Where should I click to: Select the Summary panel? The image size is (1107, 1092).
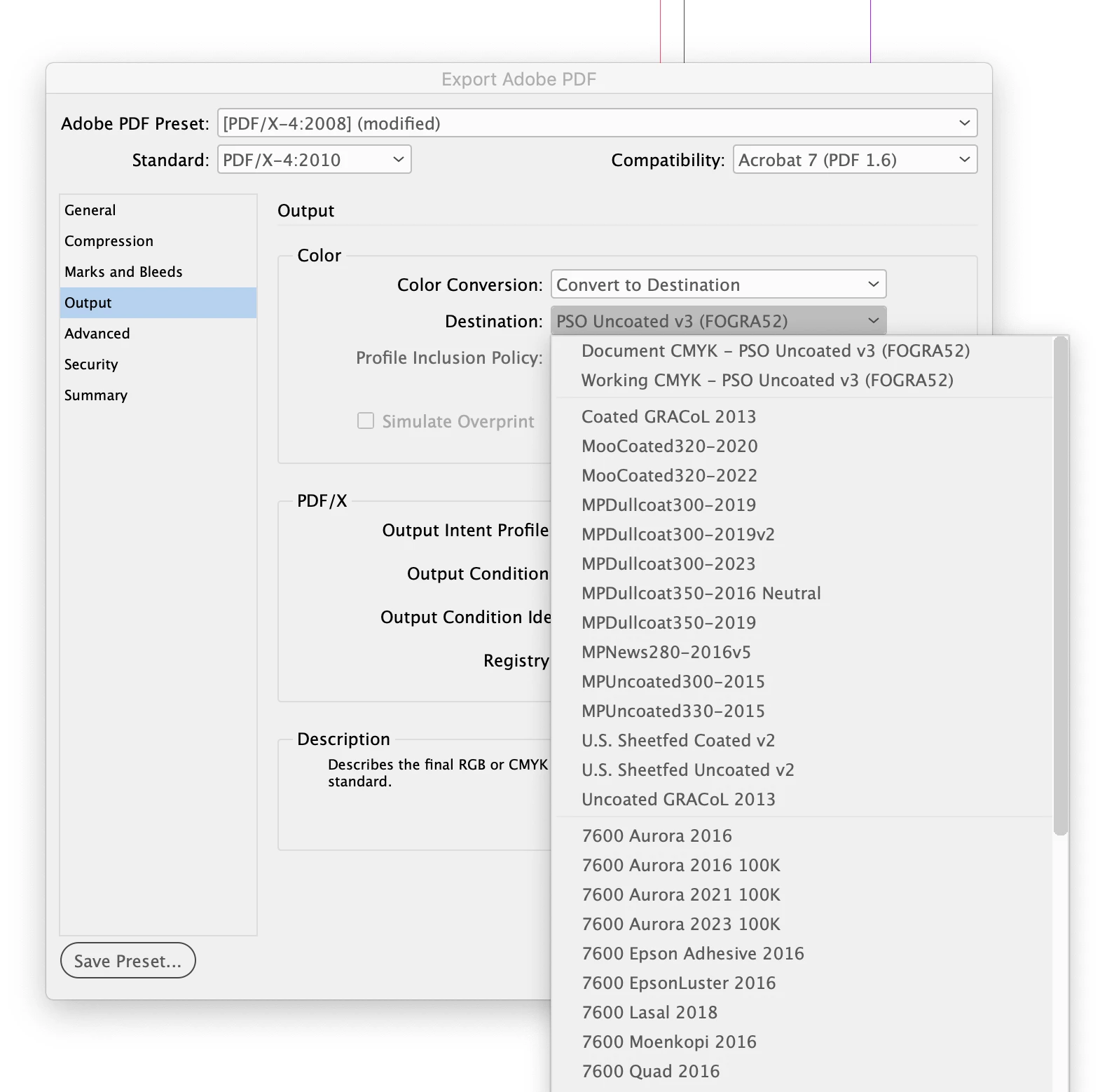click(x=158, y=395)
